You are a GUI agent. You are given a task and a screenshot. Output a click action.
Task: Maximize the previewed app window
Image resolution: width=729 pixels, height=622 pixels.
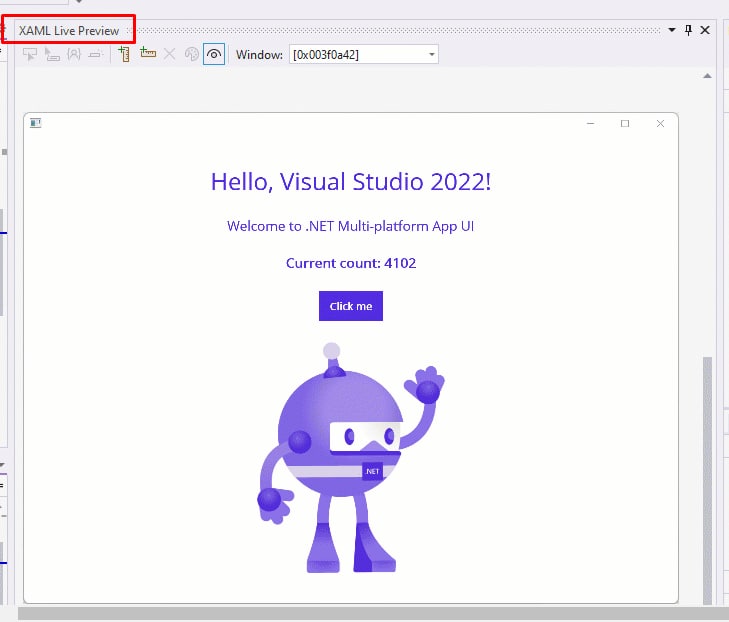(625, 123)
